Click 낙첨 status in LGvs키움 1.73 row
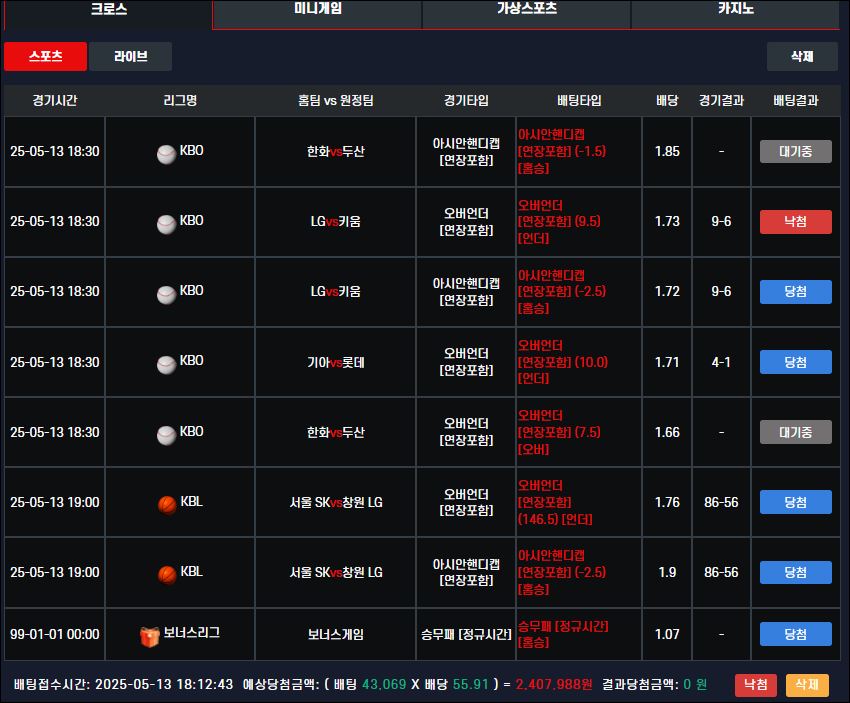This screenshot has height=703, width=850. click(x=795, y=222)
